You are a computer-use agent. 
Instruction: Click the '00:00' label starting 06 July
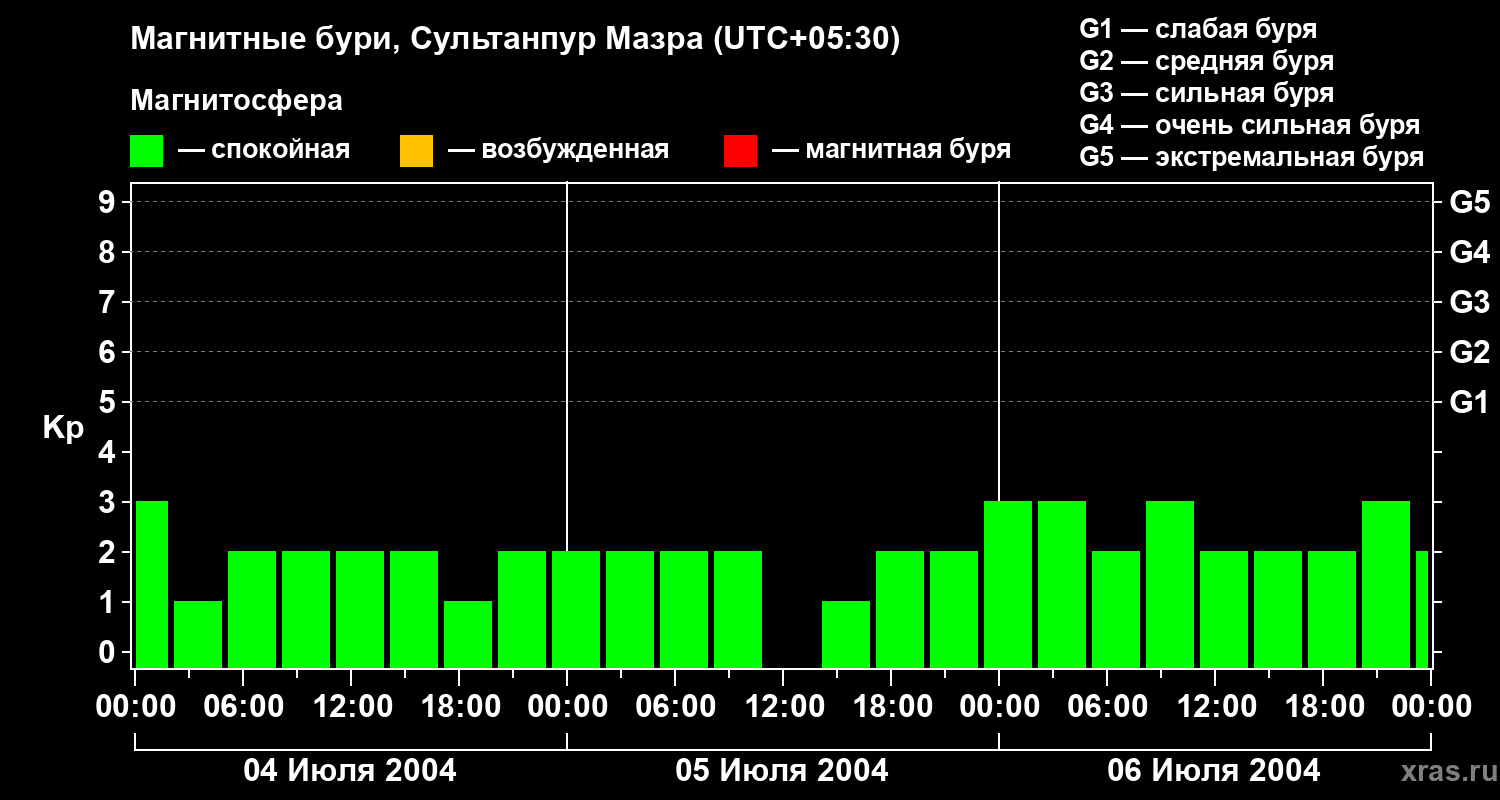pos(999,706)
